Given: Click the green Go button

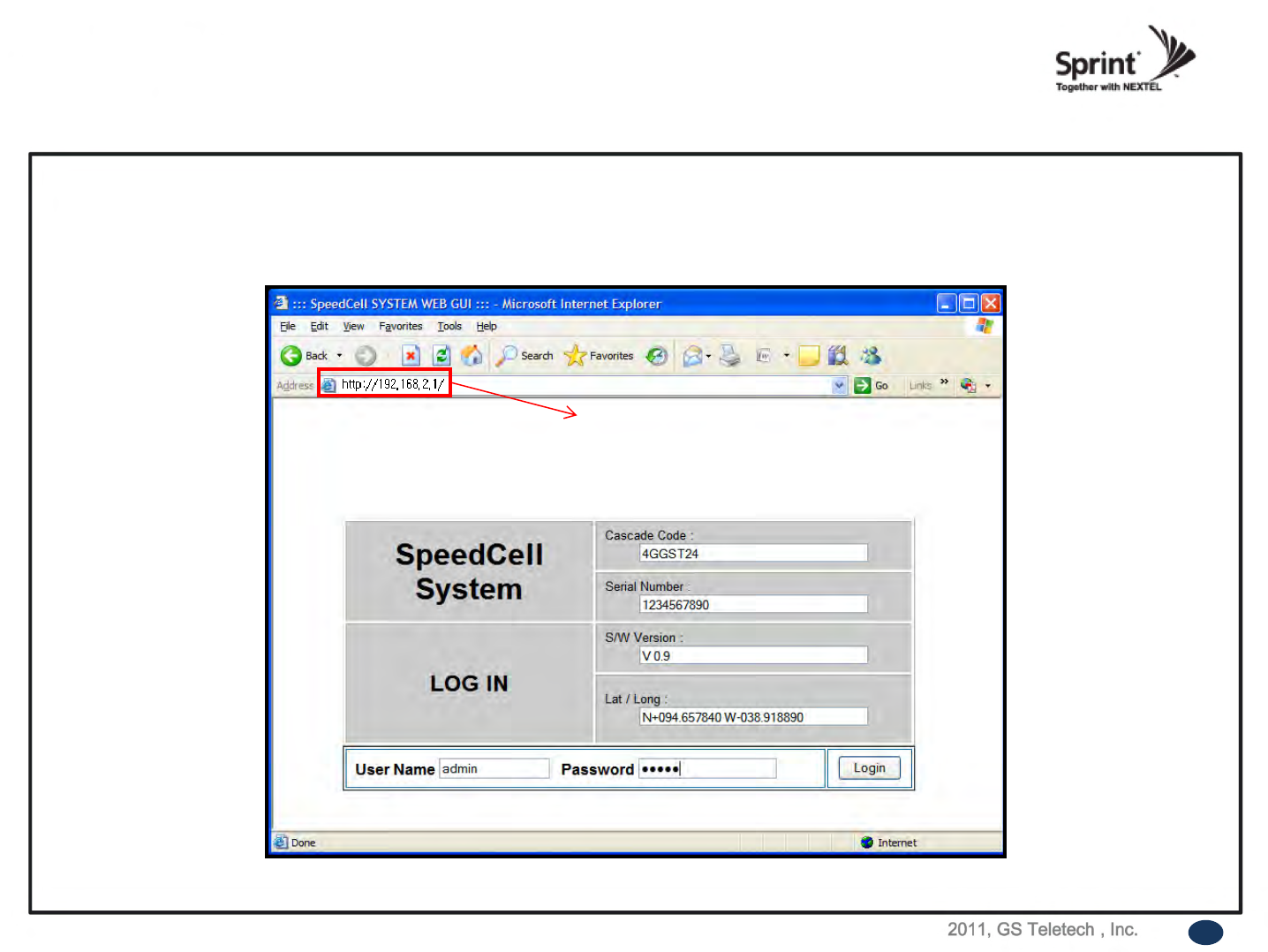Looking at the screenshot, I should pyautogui.click(x=872, y=385).
